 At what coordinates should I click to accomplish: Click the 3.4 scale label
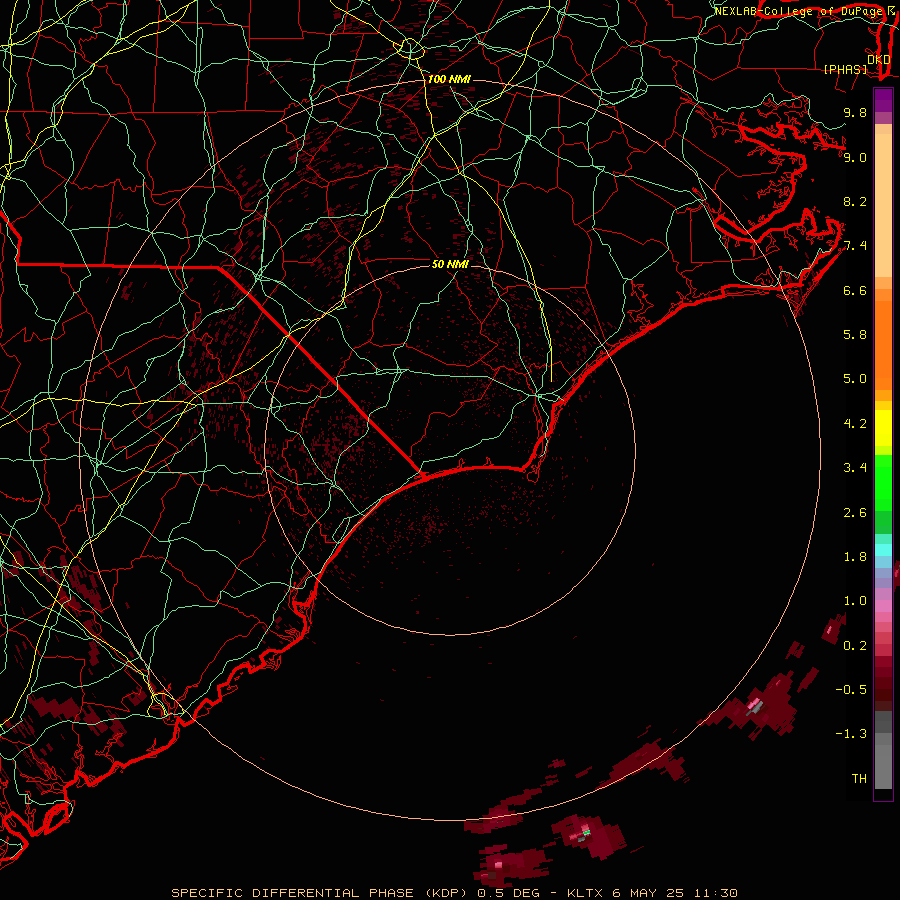[855, 468]
